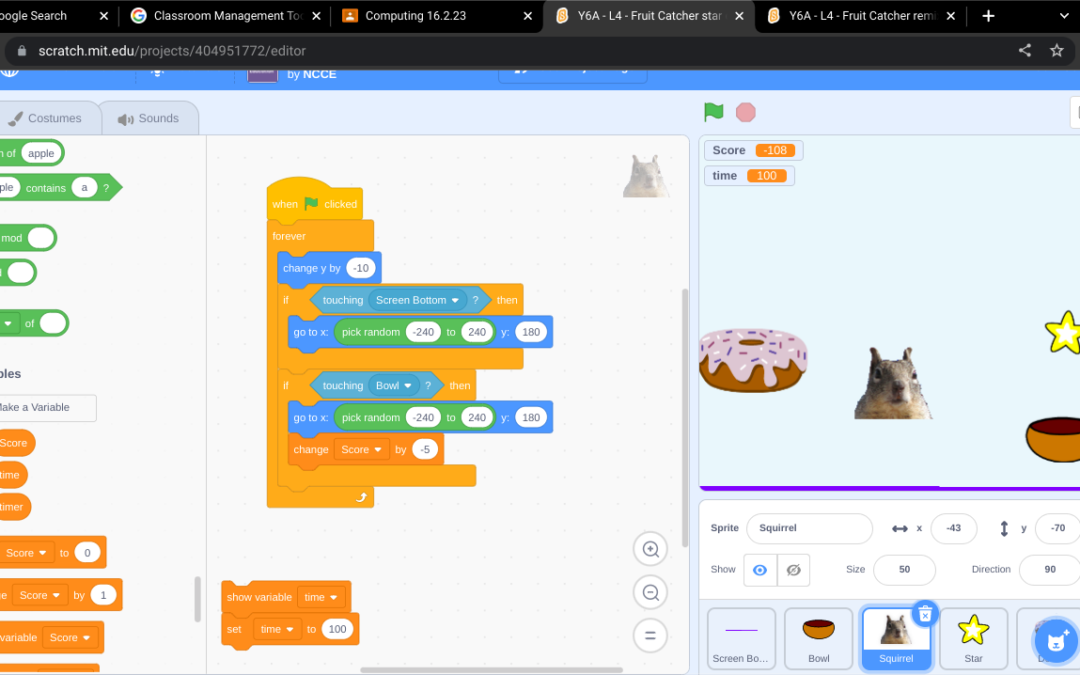Stop the project with the red stop icon
Screen dimensions: 1080x675
(745, 113)
